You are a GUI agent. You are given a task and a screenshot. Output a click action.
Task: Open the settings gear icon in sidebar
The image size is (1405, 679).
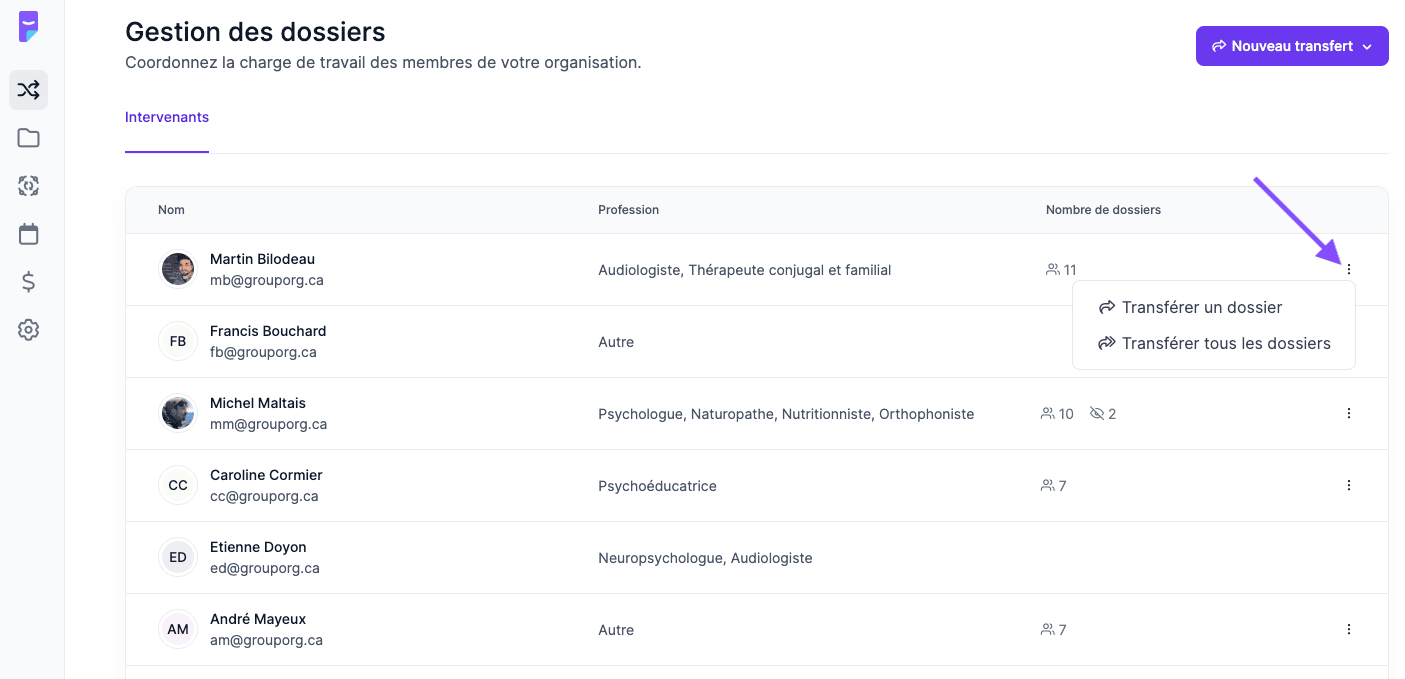28,330
